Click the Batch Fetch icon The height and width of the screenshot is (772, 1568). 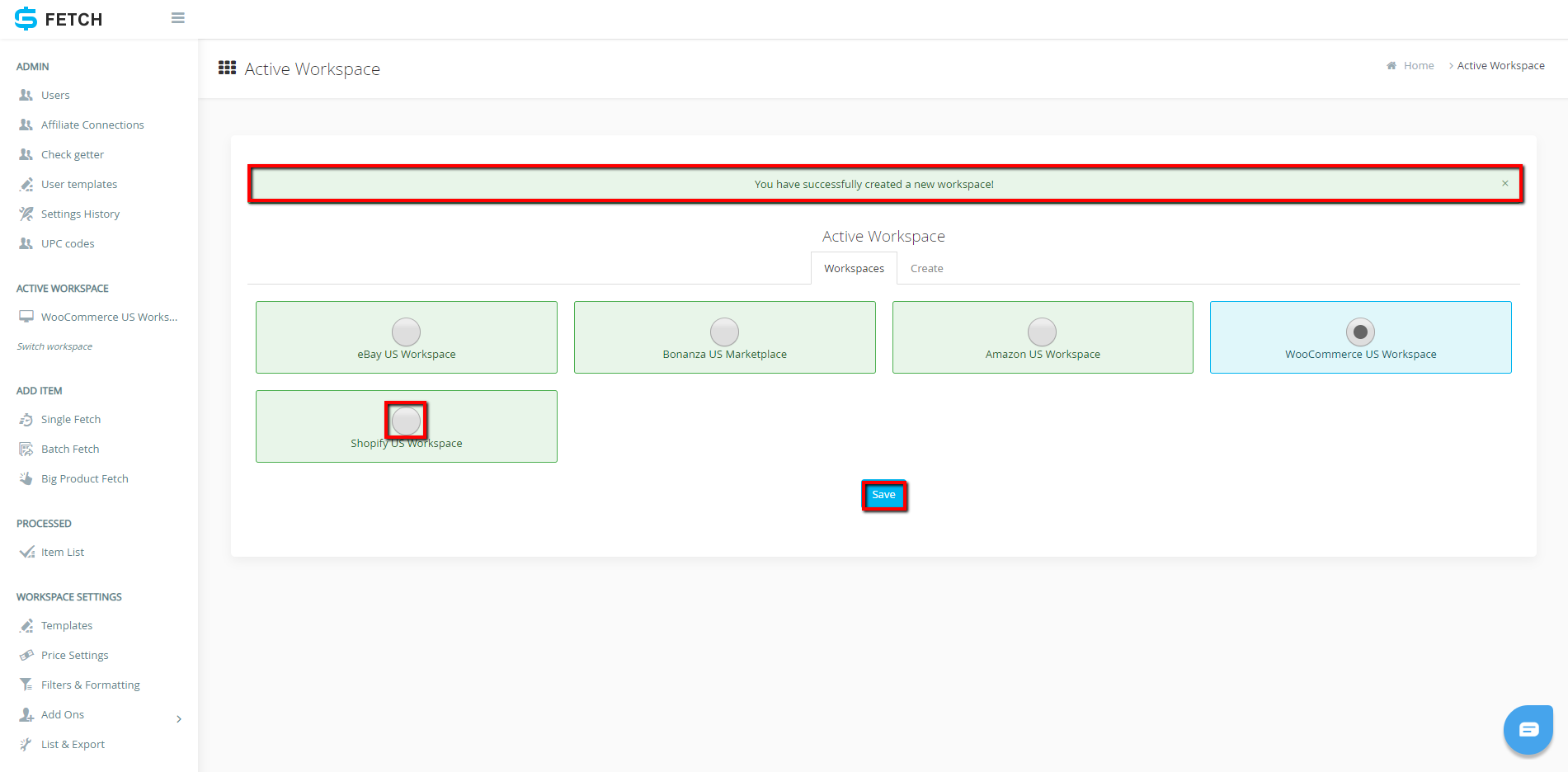pyautogui.click(x=26, y=449)
